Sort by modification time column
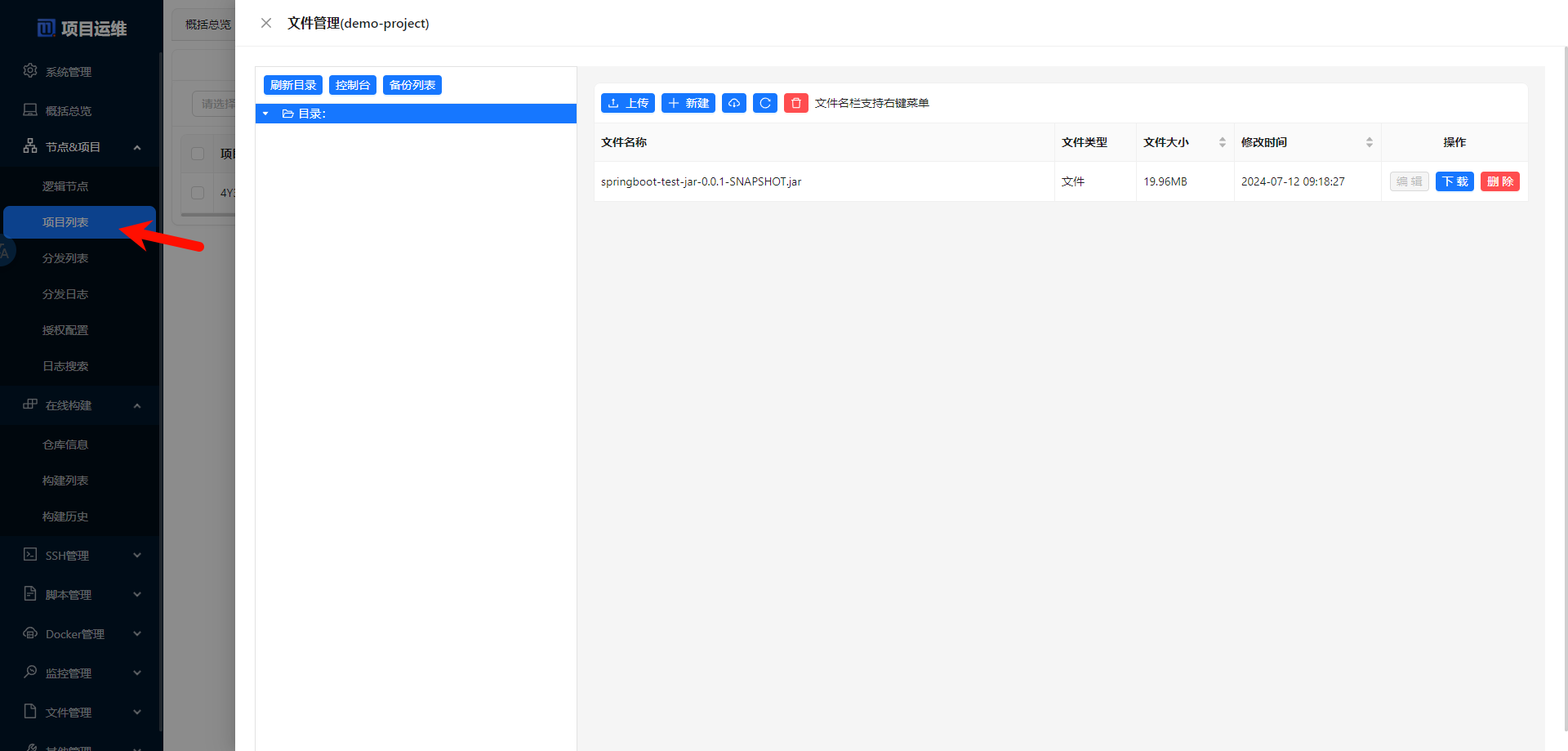Screen dimensions: 1568x751 (x=1369, y=142)
